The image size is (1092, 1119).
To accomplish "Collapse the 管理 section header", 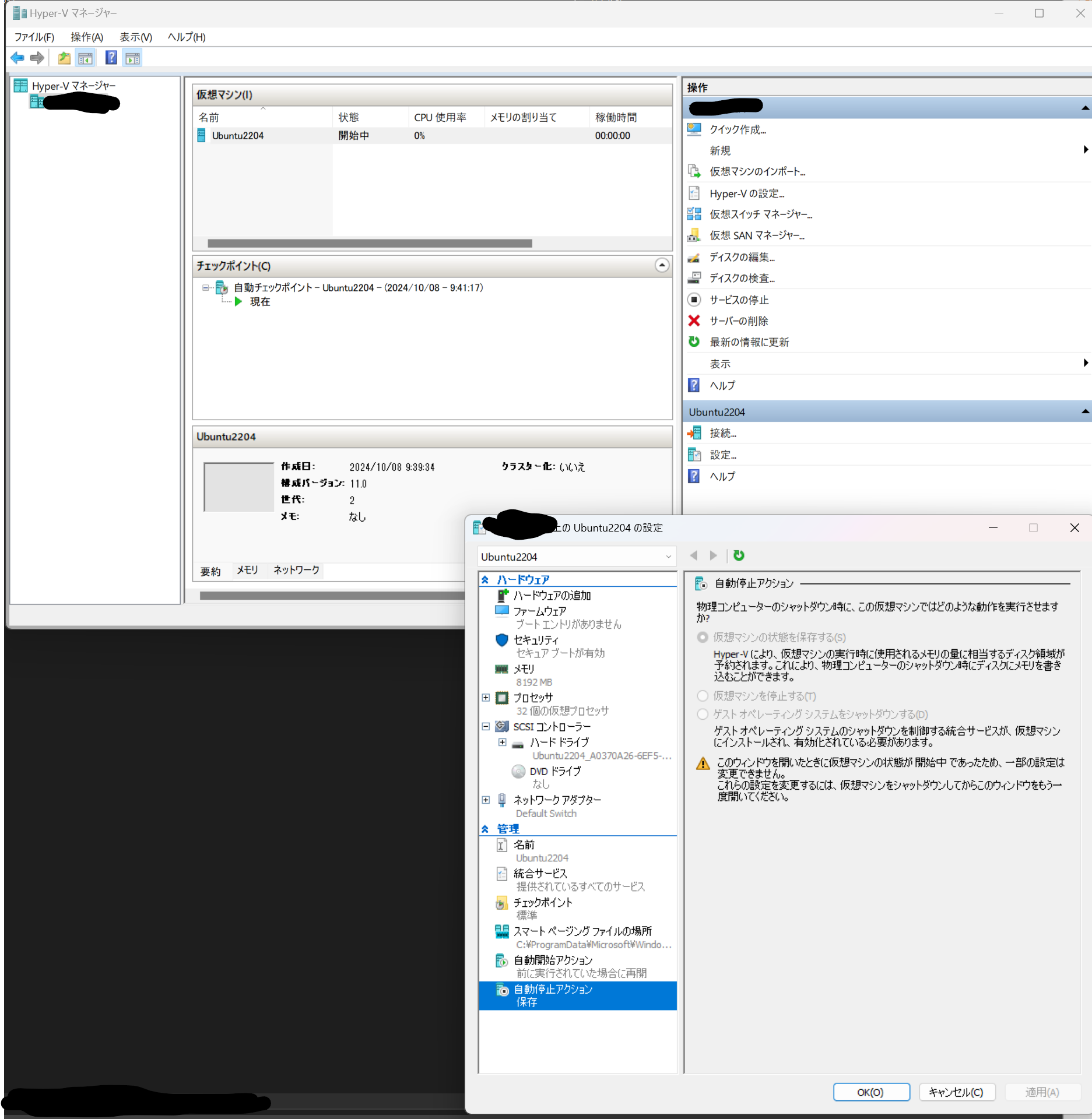I will pos(485,829).
